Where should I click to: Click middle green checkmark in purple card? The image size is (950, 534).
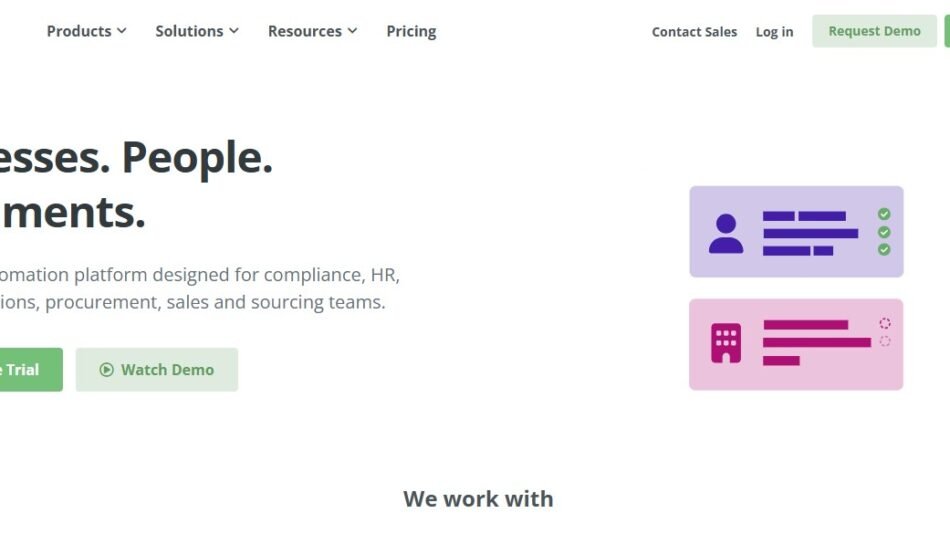pyautogui.click(x=884, y=232)
